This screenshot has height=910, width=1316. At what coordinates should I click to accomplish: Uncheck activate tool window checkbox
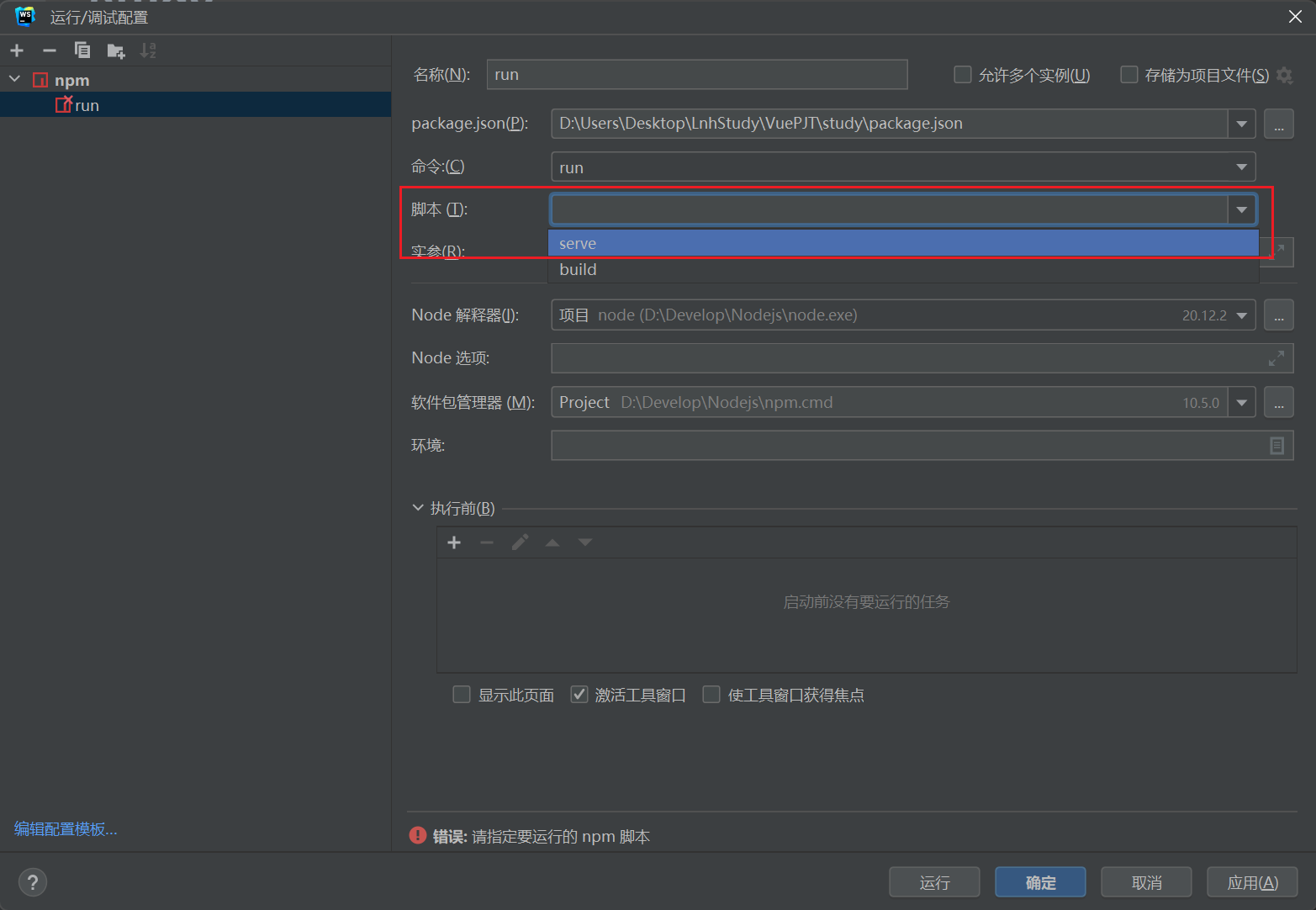click(x=579, y=695)
